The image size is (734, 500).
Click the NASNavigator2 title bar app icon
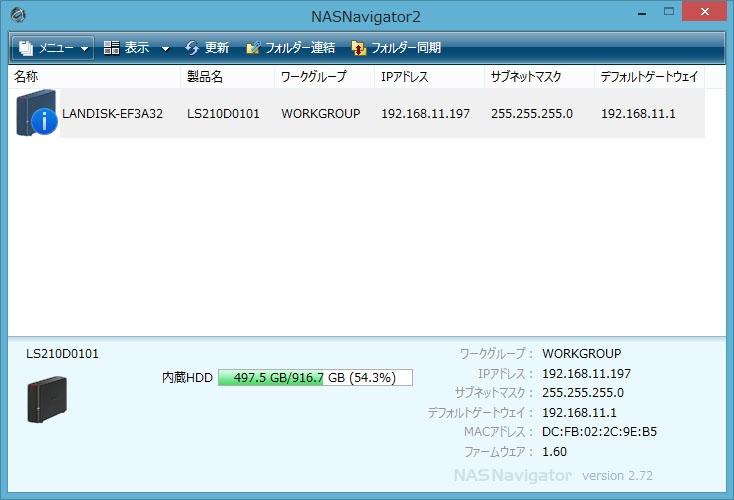tap(18, 15)
